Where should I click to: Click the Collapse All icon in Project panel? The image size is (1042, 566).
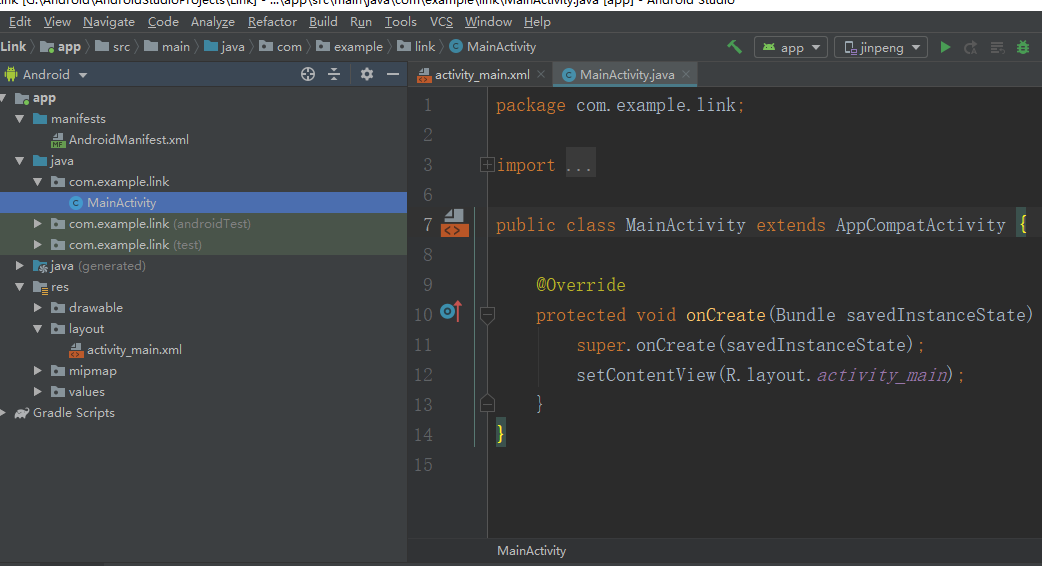[334, 74]
